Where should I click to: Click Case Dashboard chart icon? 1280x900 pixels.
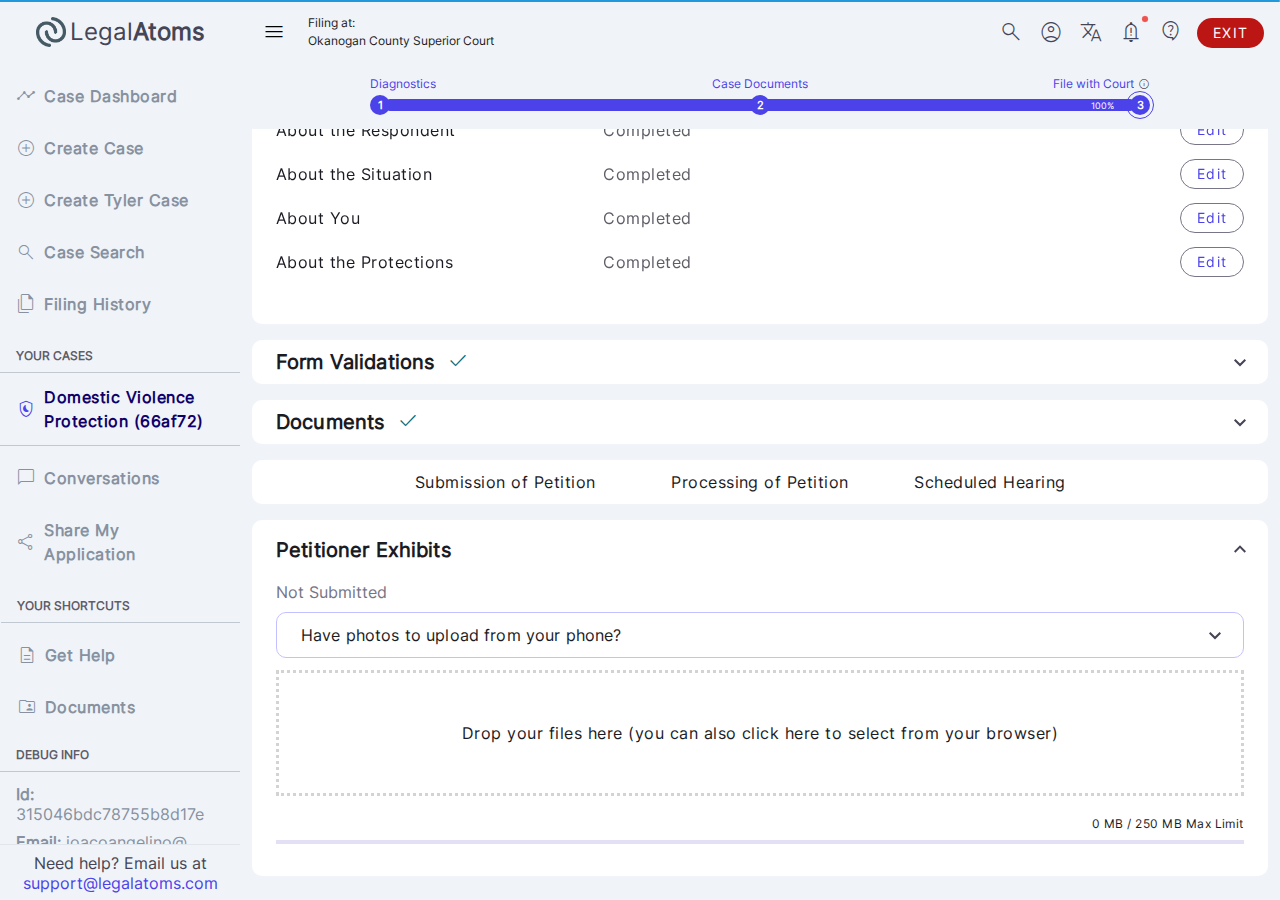click(x=26, y=96)
